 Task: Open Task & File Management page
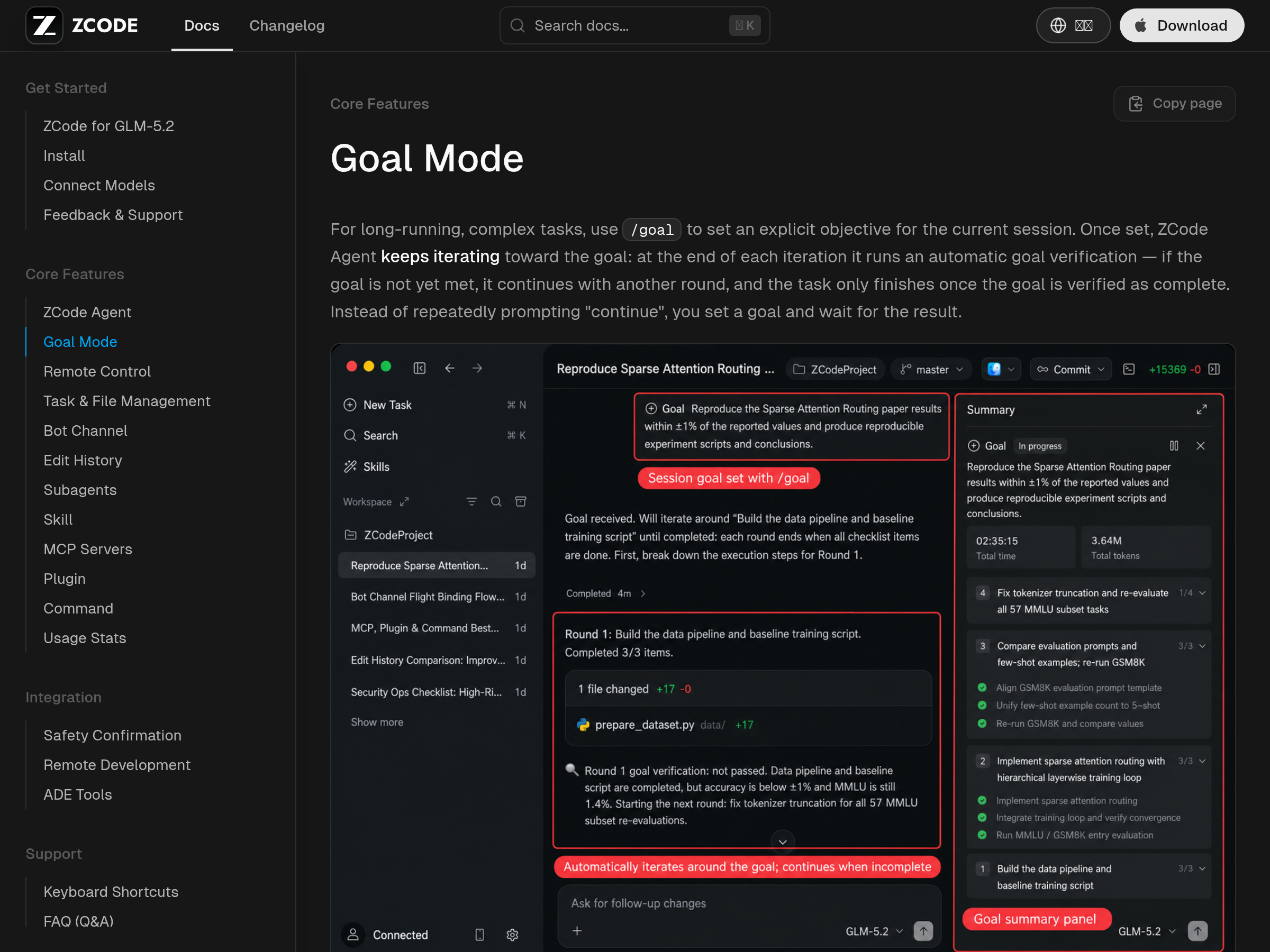pos(127,401)
